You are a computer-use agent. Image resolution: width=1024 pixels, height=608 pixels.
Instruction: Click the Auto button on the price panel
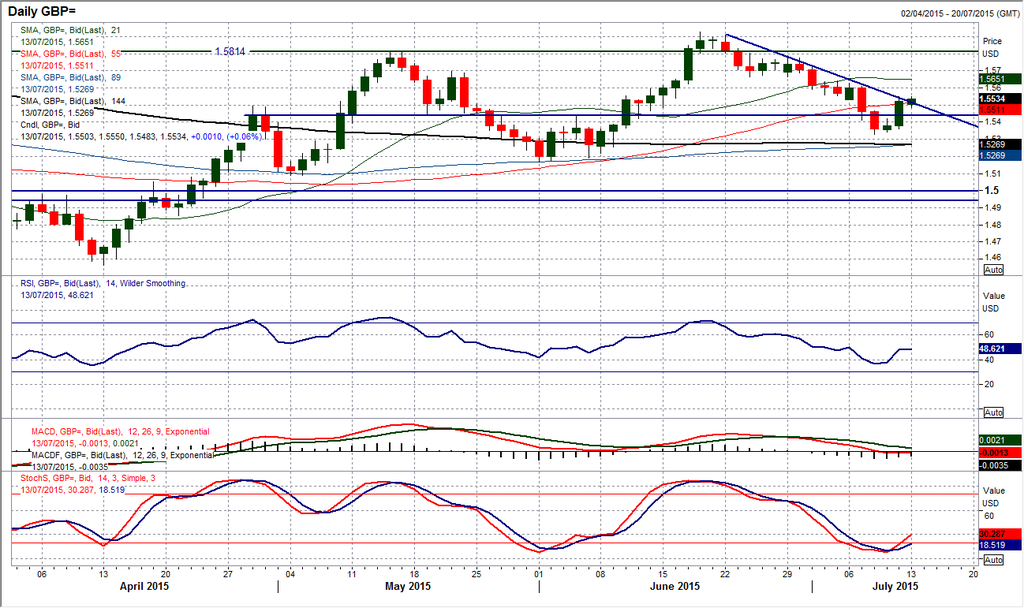(x=993, y=270)
